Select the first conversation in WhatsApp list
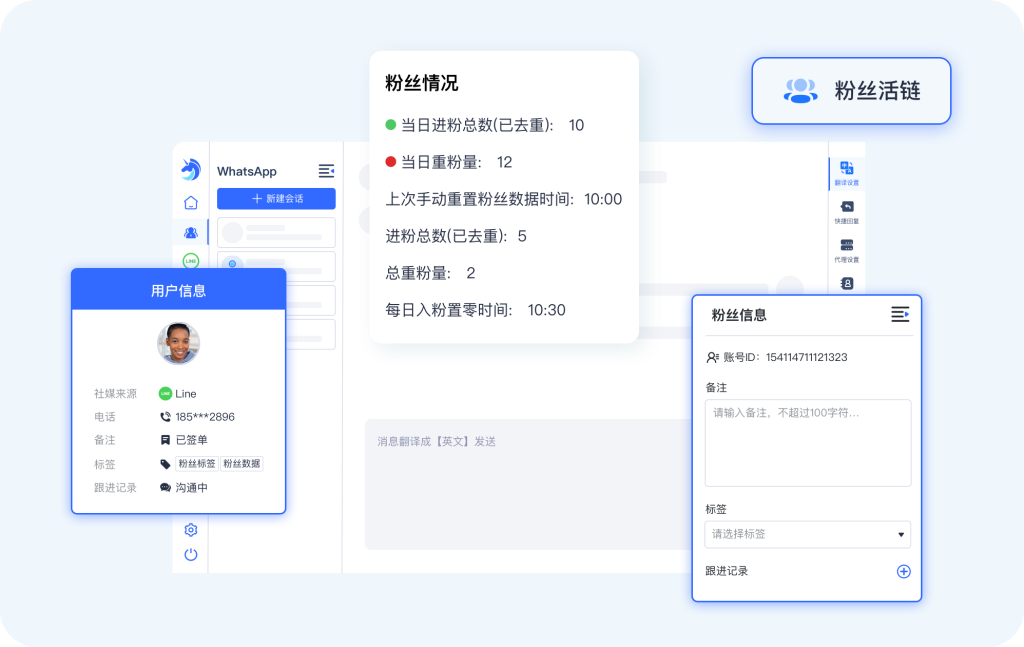This screenshot has width=1024, height=647. [x=276, y=232]
